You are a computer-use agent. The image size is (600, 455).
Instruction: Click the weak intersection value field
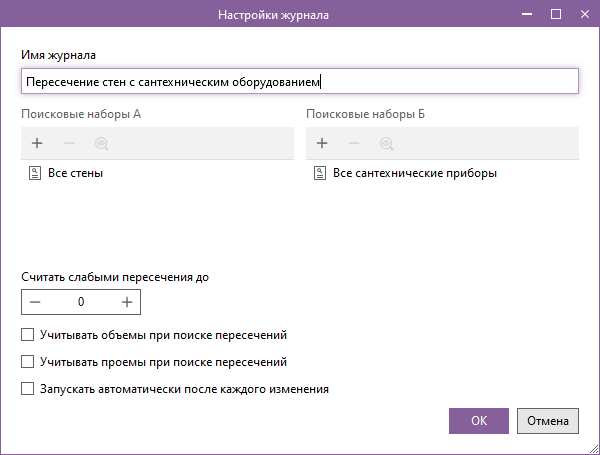click(x=81, y=301)
